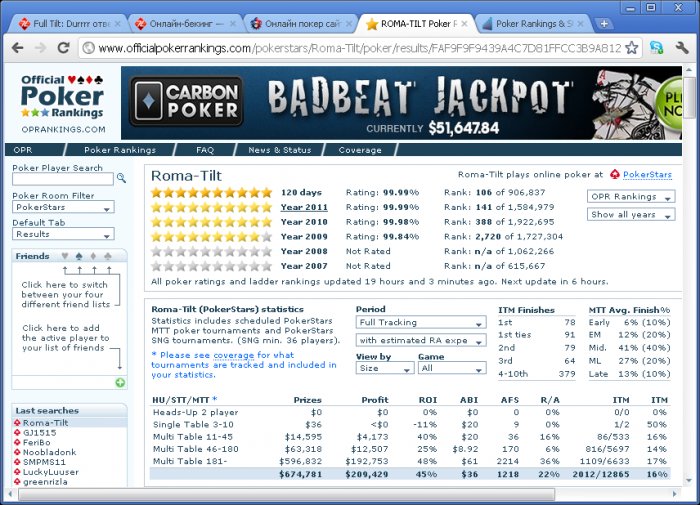Open FeriBo from last searches
This screenshot has height=505, width=700.
37,442
